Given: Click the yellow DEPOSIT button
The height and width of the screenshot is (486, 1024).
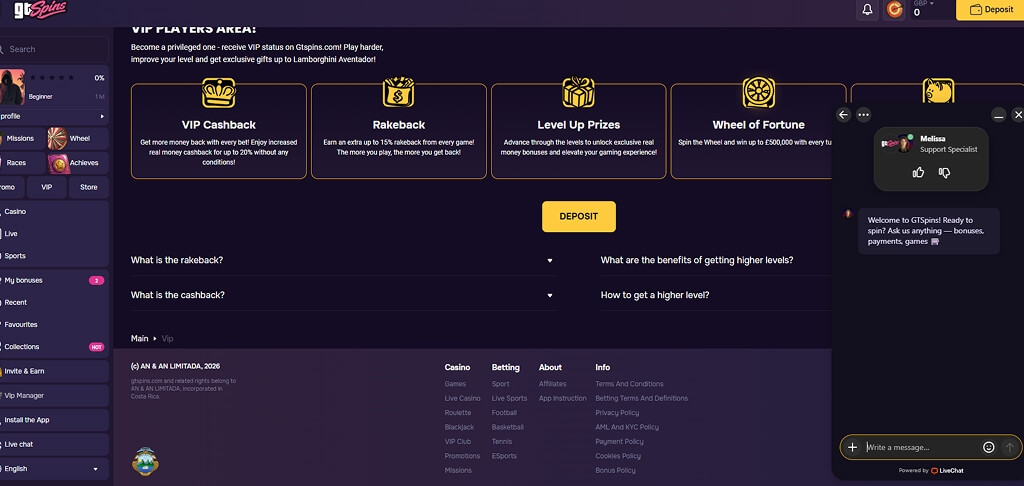Looking at the screenshot, I should [x=579, y=216].
